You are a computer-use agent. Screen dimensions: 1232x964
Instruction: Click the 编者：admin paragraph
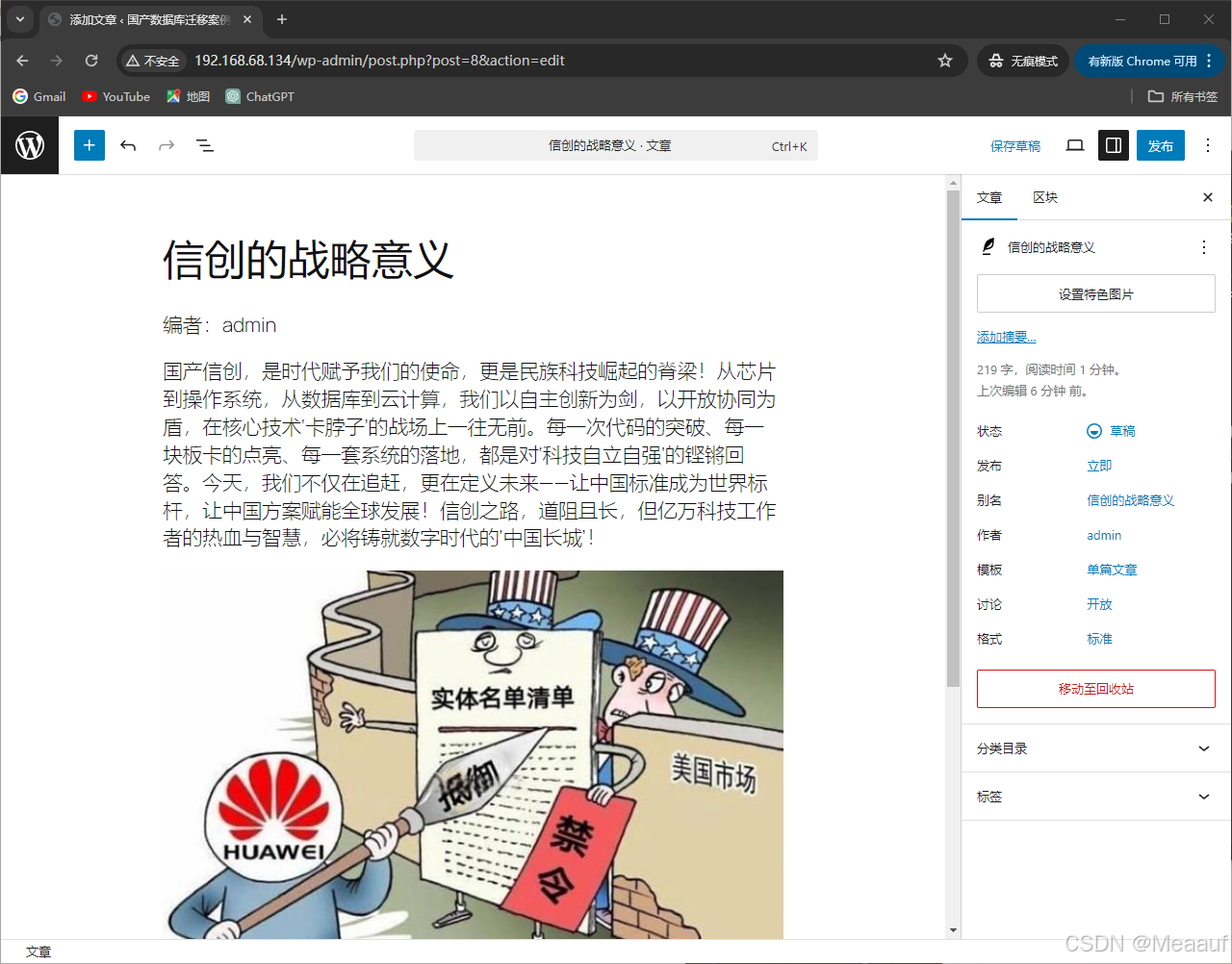coord(219,325)
